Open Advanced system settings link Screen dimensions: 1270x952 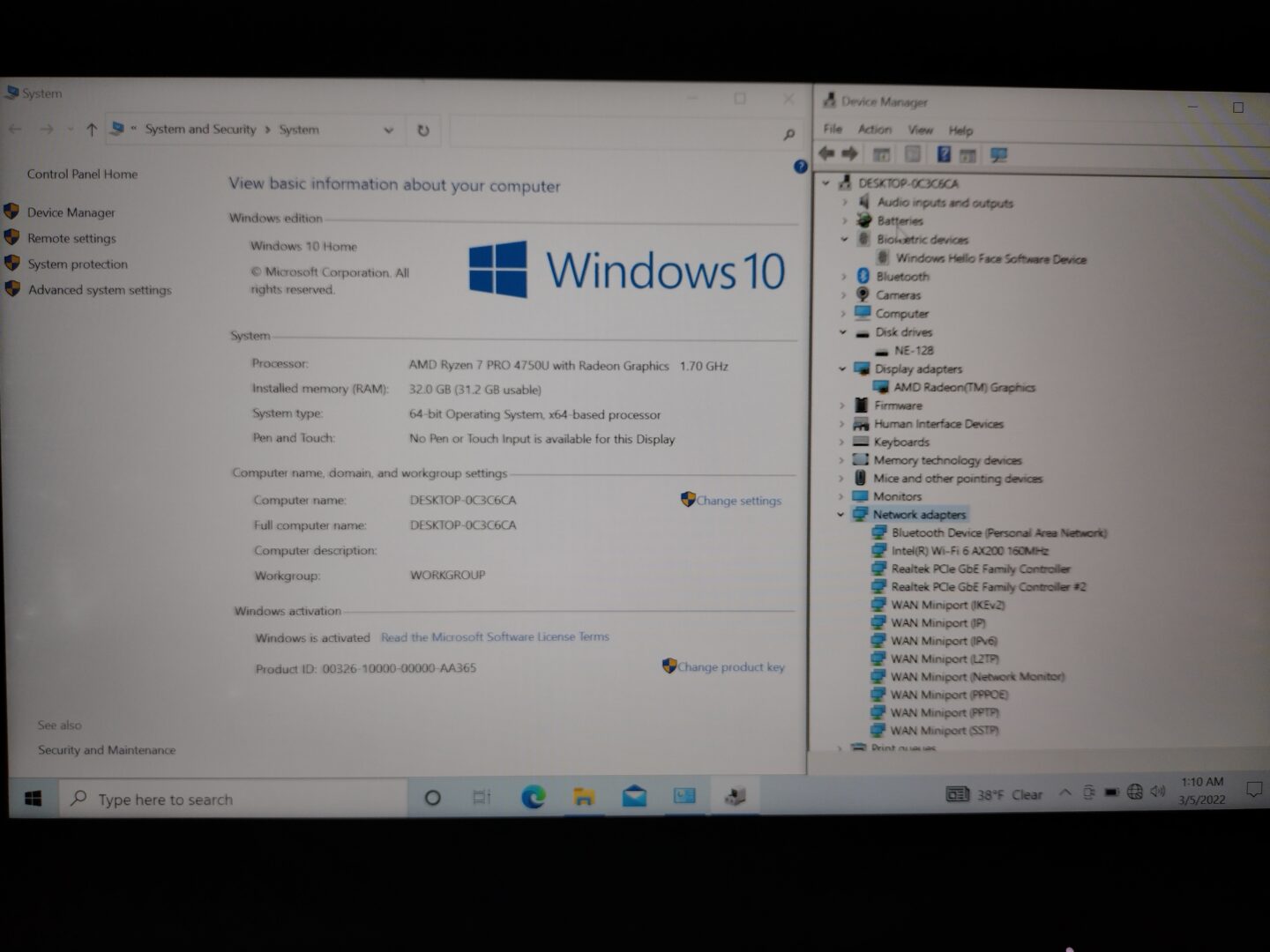[x=100, y=289]
